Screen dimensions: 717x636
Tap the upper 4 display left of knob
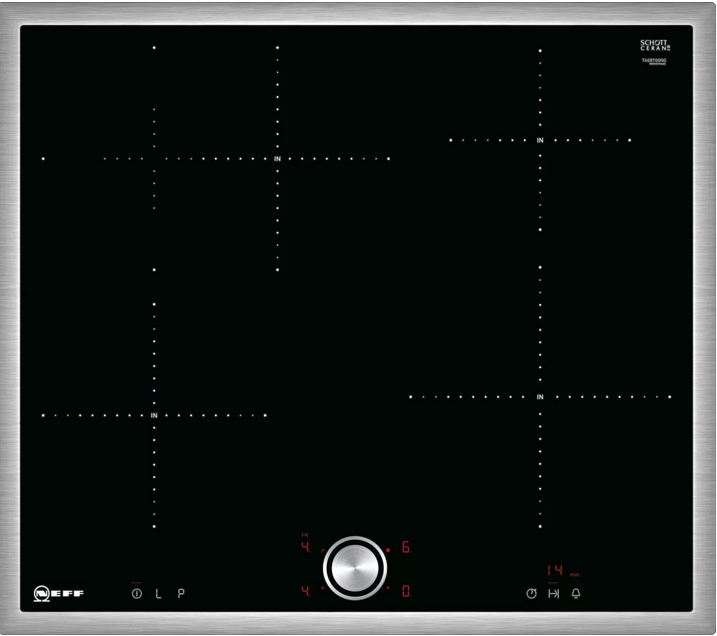coord(305,548)
